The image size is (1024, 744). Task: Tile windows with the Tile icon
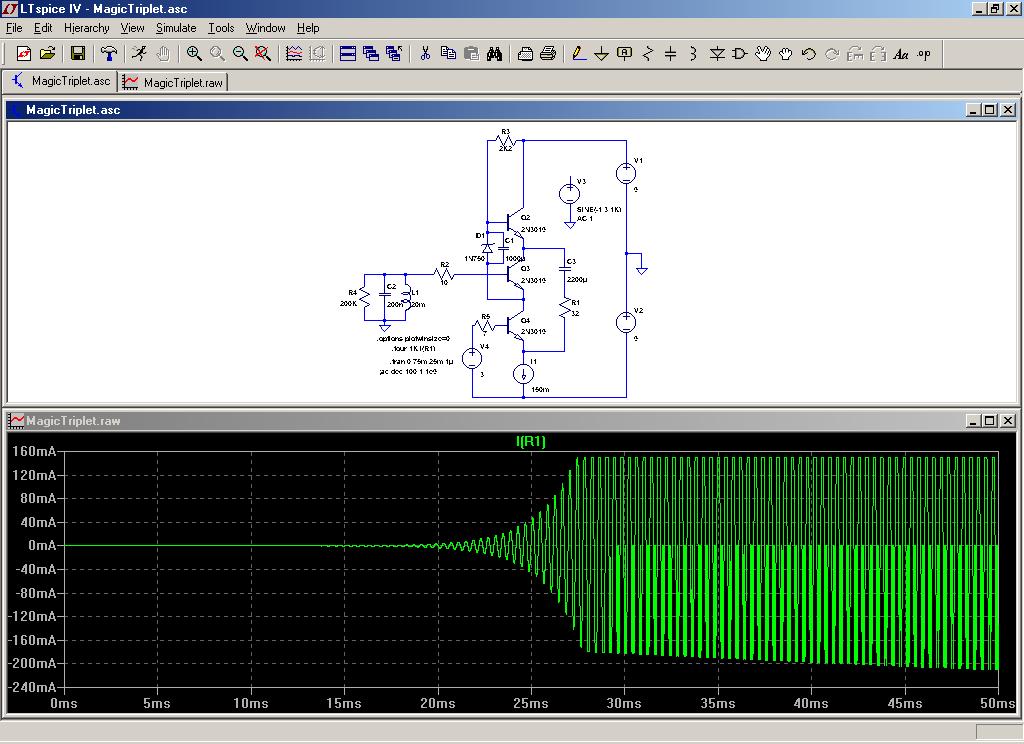[348, 54]
